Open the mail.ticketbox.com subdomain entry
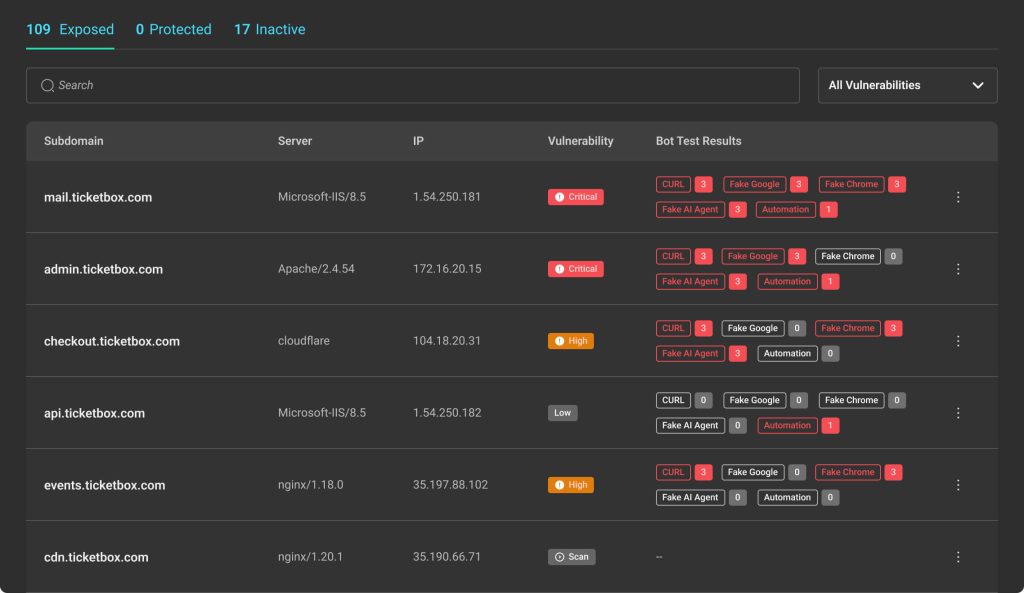Viewport: 1024px width, 593px height. pos(98,197)
